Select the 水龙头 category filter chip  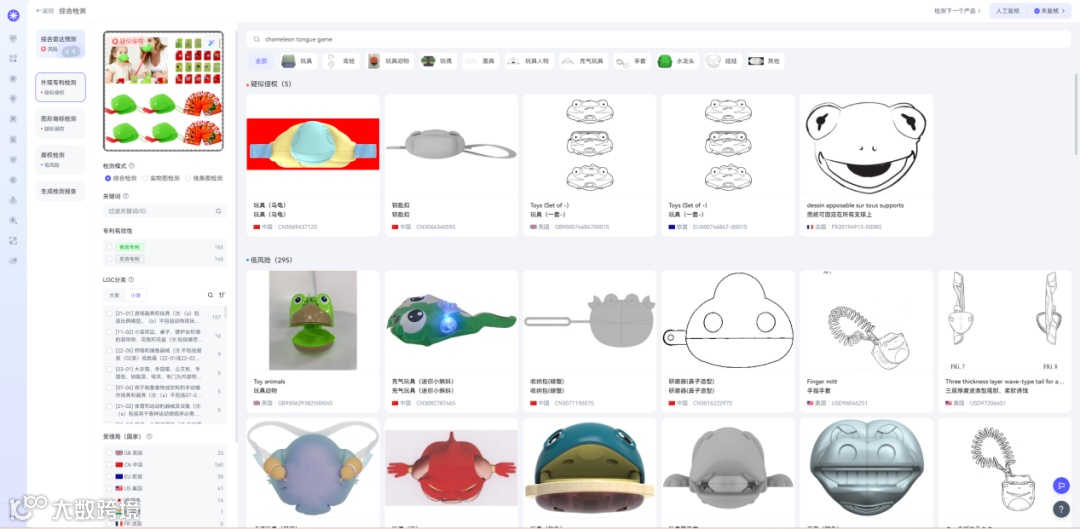(678, 61)
